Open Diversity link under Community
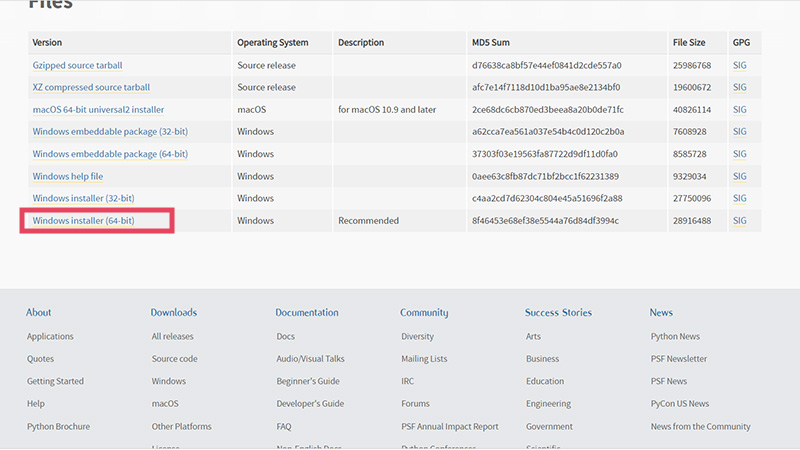 point(417,337)
